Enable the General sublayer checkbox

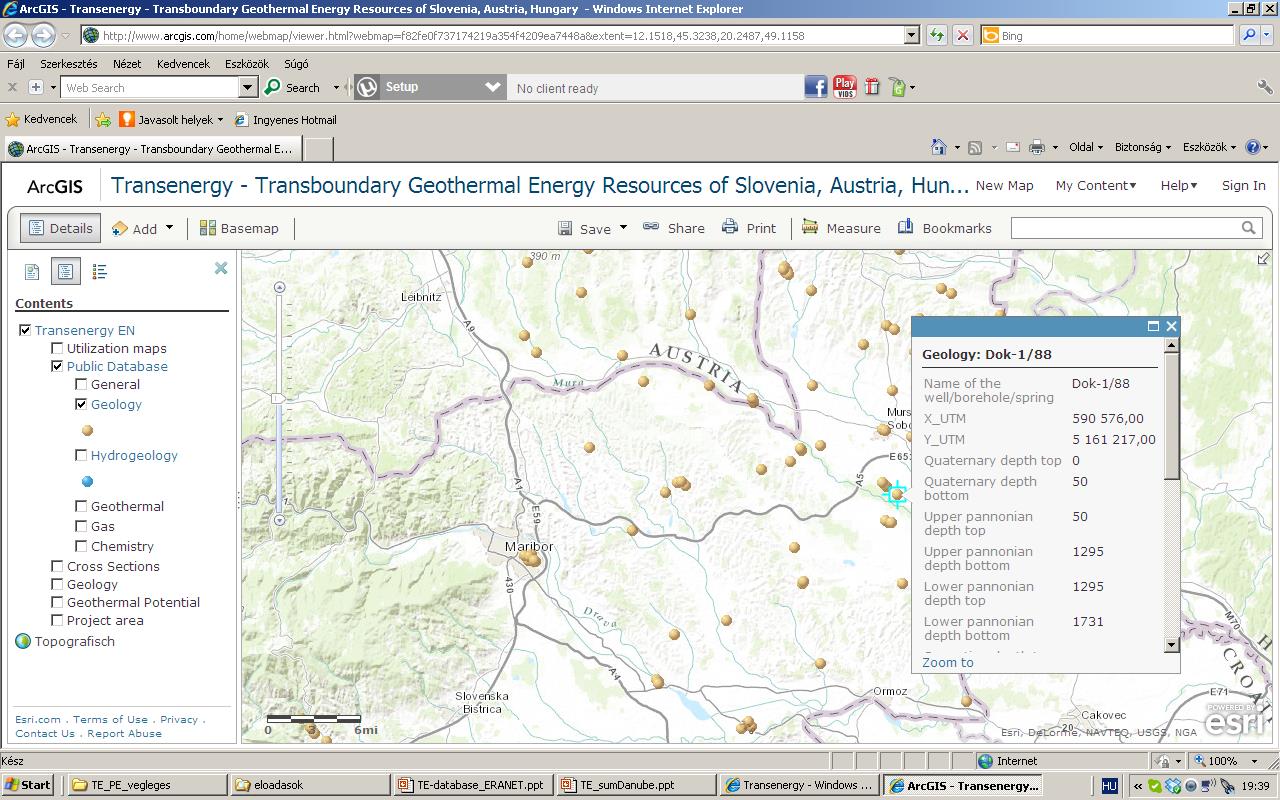click(x=81, y=384)
